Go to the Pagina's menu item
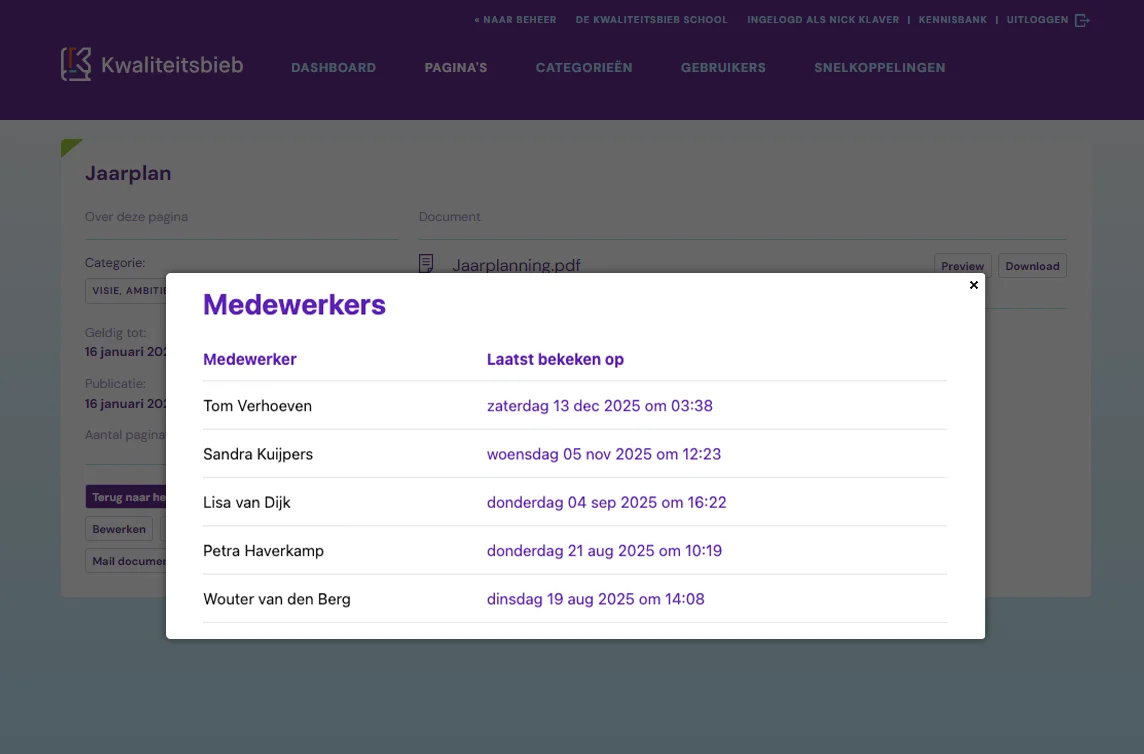The width and height of the screenshot is (1144, 754). click(456, 67)
